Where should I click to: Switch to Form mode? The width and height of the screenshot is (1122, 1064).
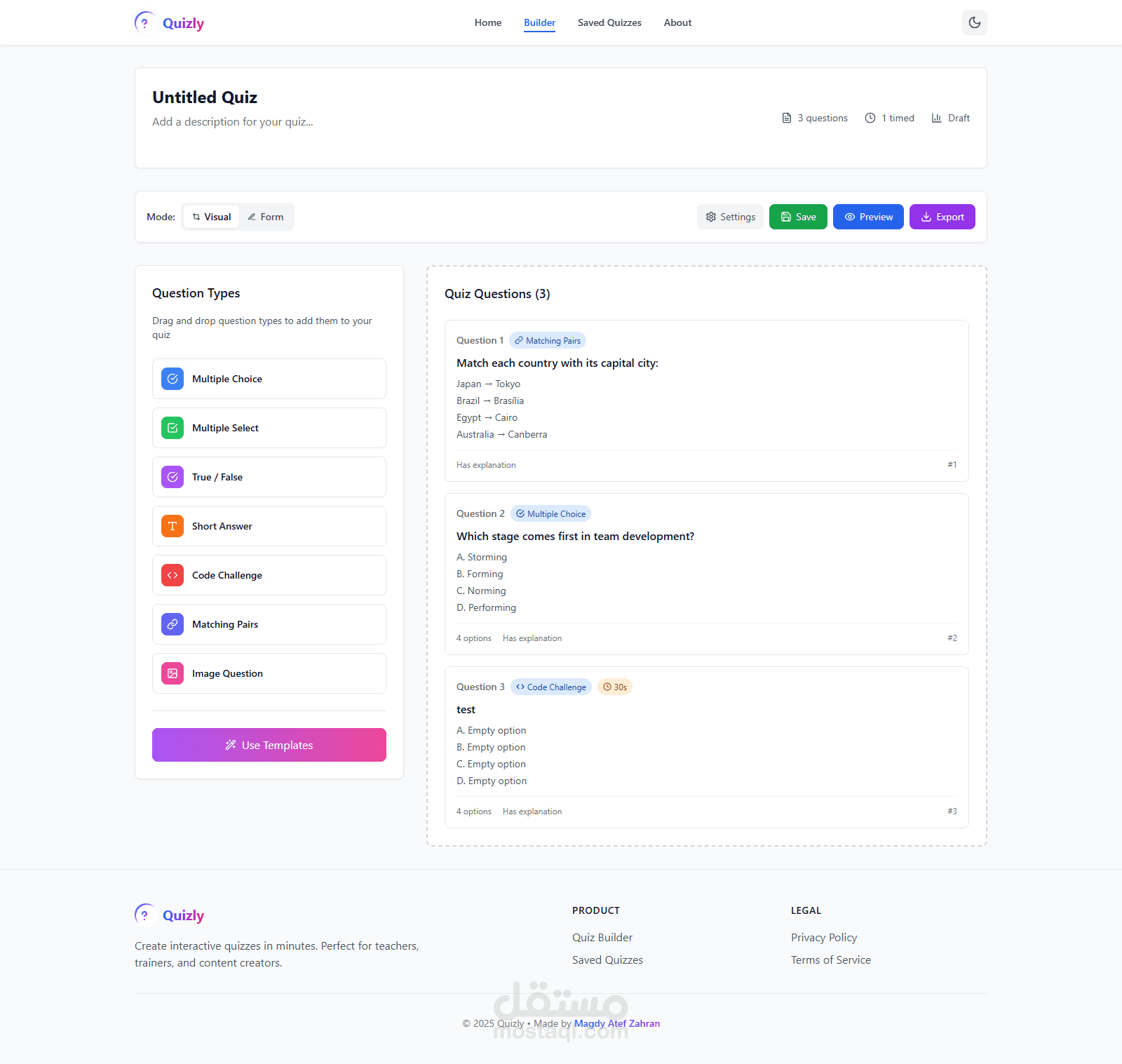pyautogui.click(x=266, y=217)
